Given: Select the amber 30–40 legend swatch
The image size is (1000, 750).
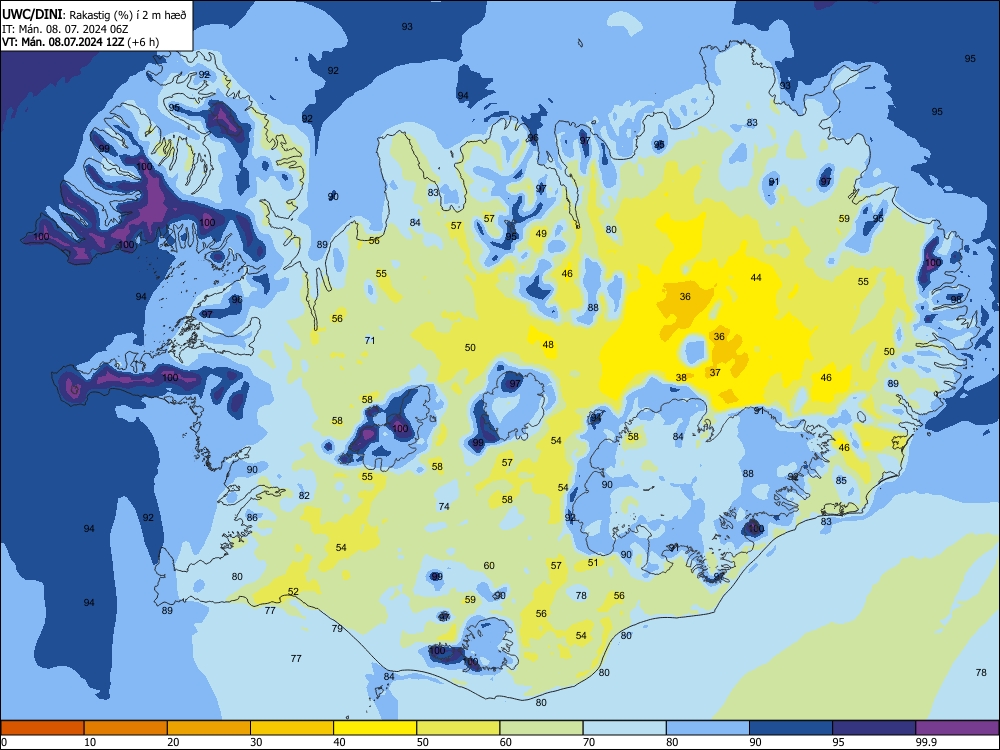Looking at the screenshot, I should pos(292,728).
